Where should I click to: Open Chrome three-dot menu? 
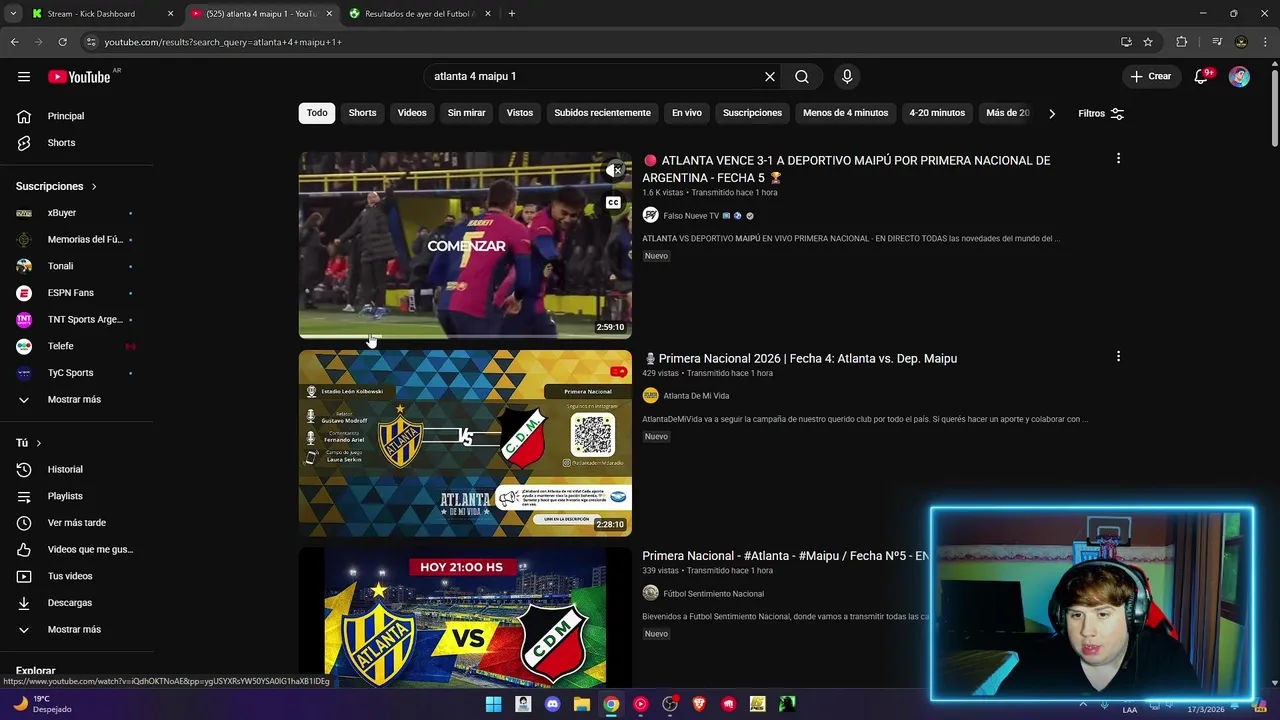pyautogui.click(x=1264, y=42)
